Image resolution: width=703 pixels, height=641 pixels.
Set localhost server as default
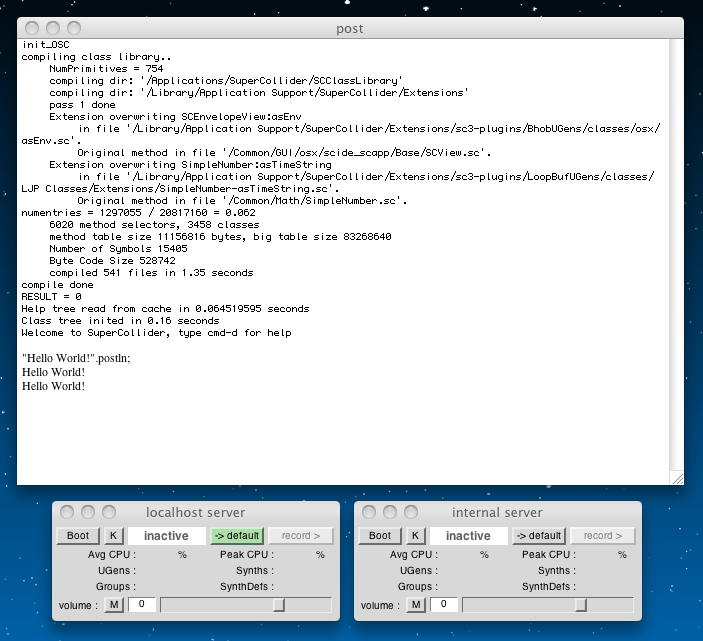point(237,536)
